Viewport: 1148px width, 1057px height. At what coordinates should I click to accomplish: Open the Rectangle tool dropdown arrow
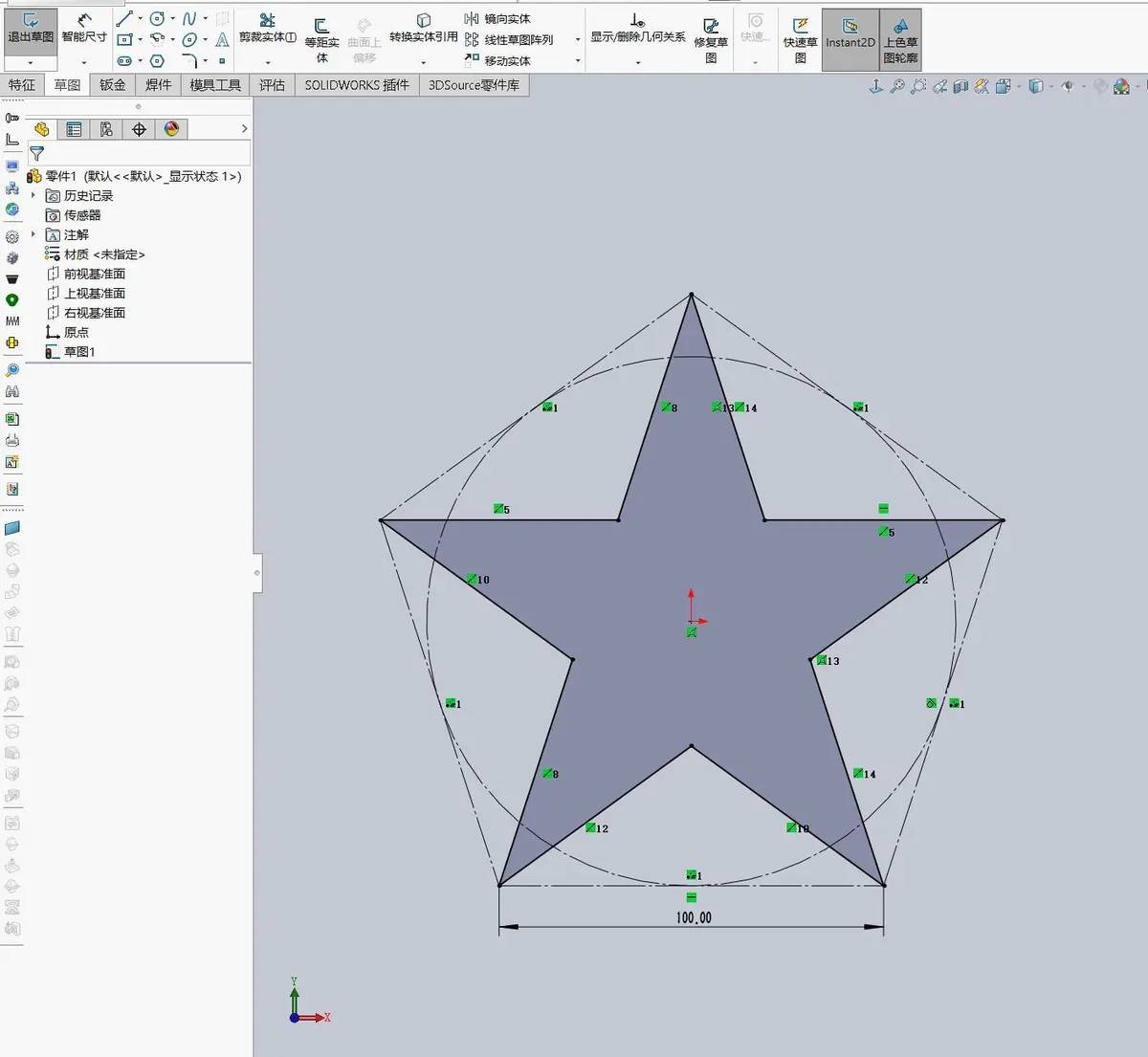(140, 39)
